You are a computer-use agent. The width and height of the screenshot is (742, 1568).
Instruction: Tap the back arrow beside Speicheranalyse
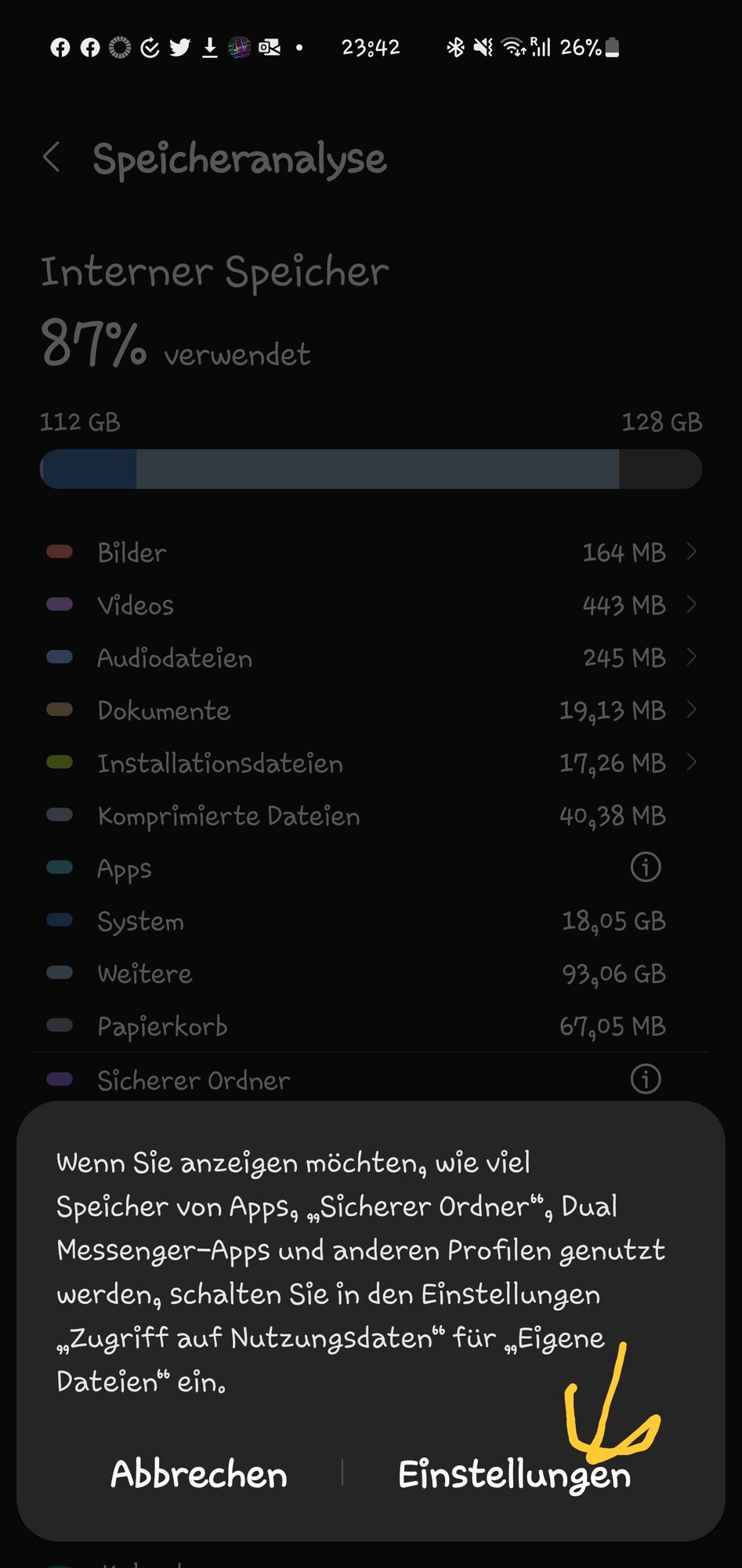52,158
